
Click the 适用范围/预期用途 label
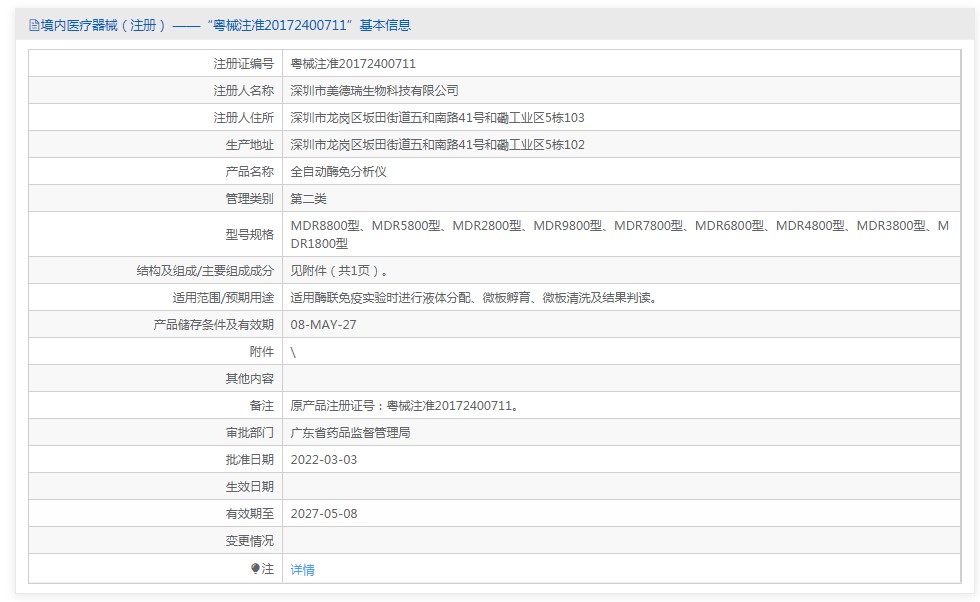pos(223,298)
